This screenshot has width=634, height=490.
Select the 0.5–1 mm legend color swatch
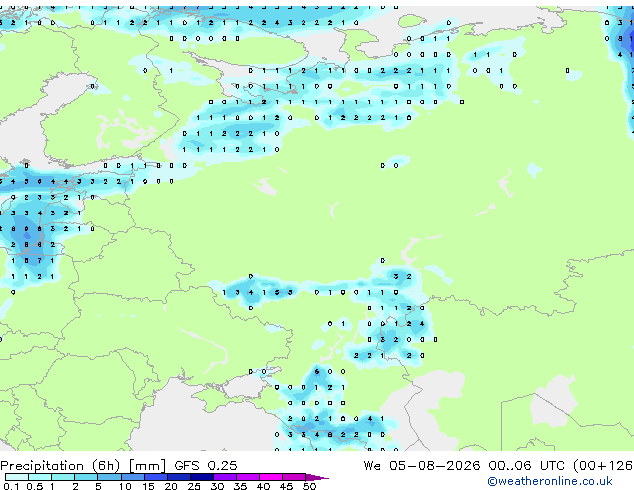tap(40, 477)
